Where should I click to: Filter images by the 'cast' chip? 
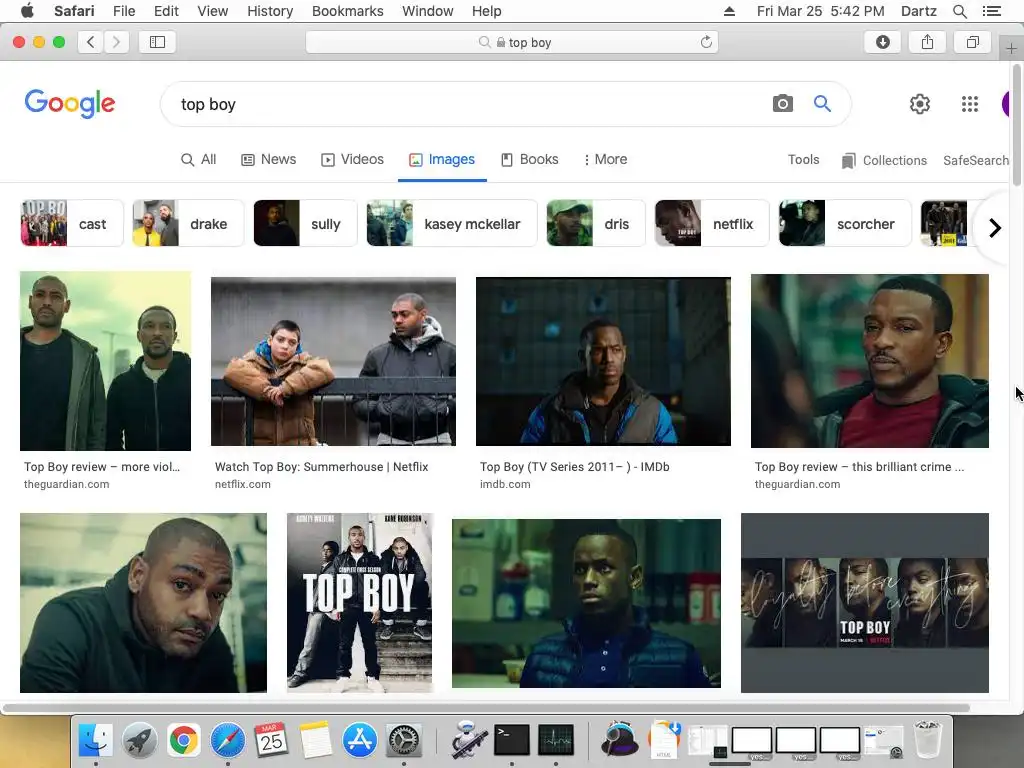72,223
